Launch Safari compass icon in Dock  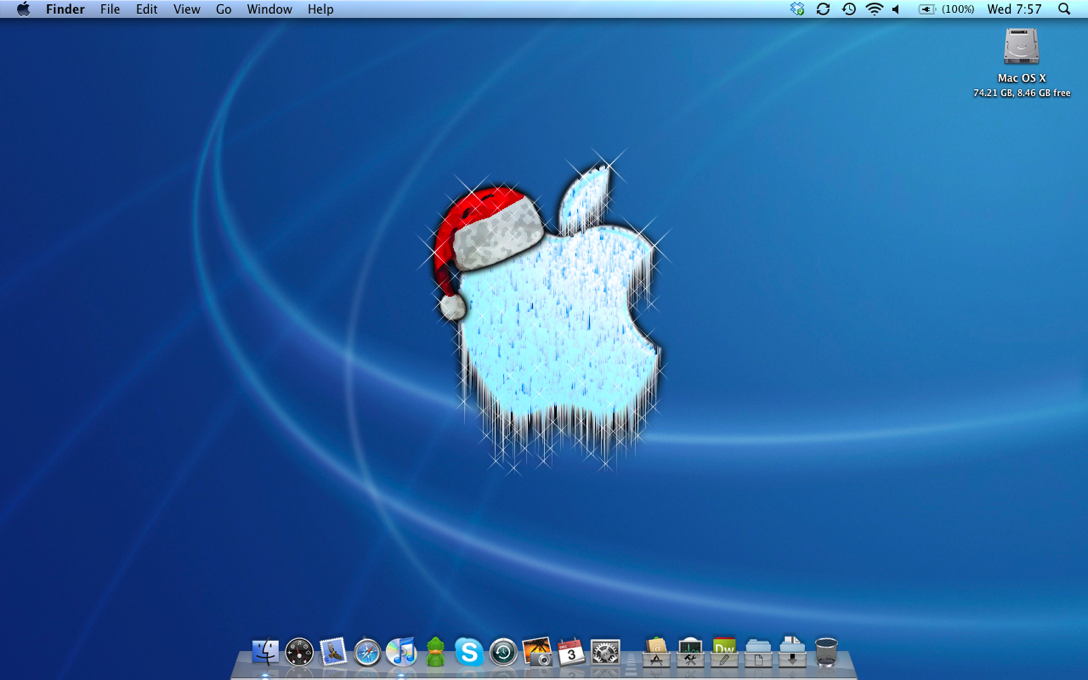(x=367, y=652)
